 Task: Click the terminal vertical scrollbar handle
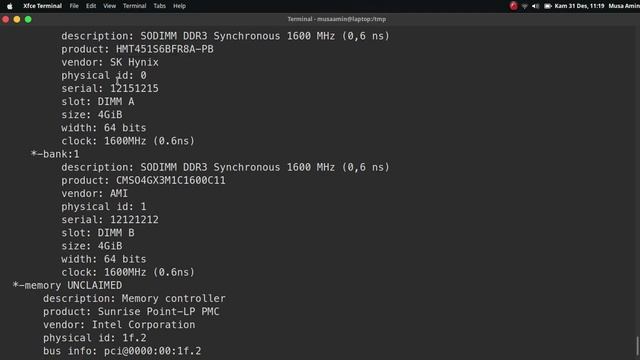pos(637,345)
